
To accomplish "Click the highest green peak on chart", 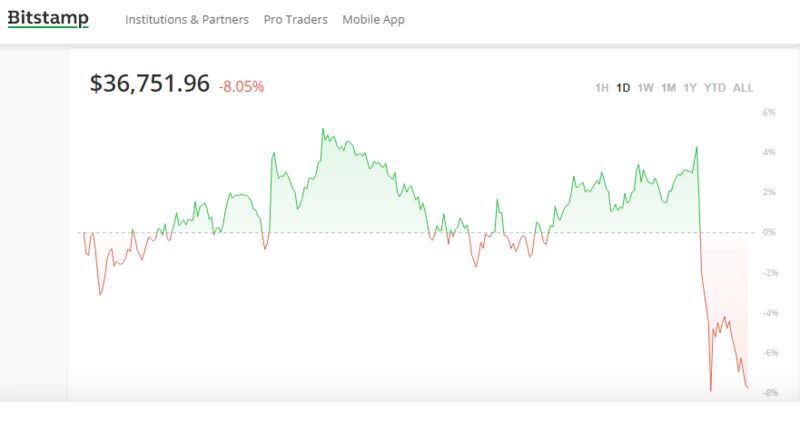I will pos(322,129).
